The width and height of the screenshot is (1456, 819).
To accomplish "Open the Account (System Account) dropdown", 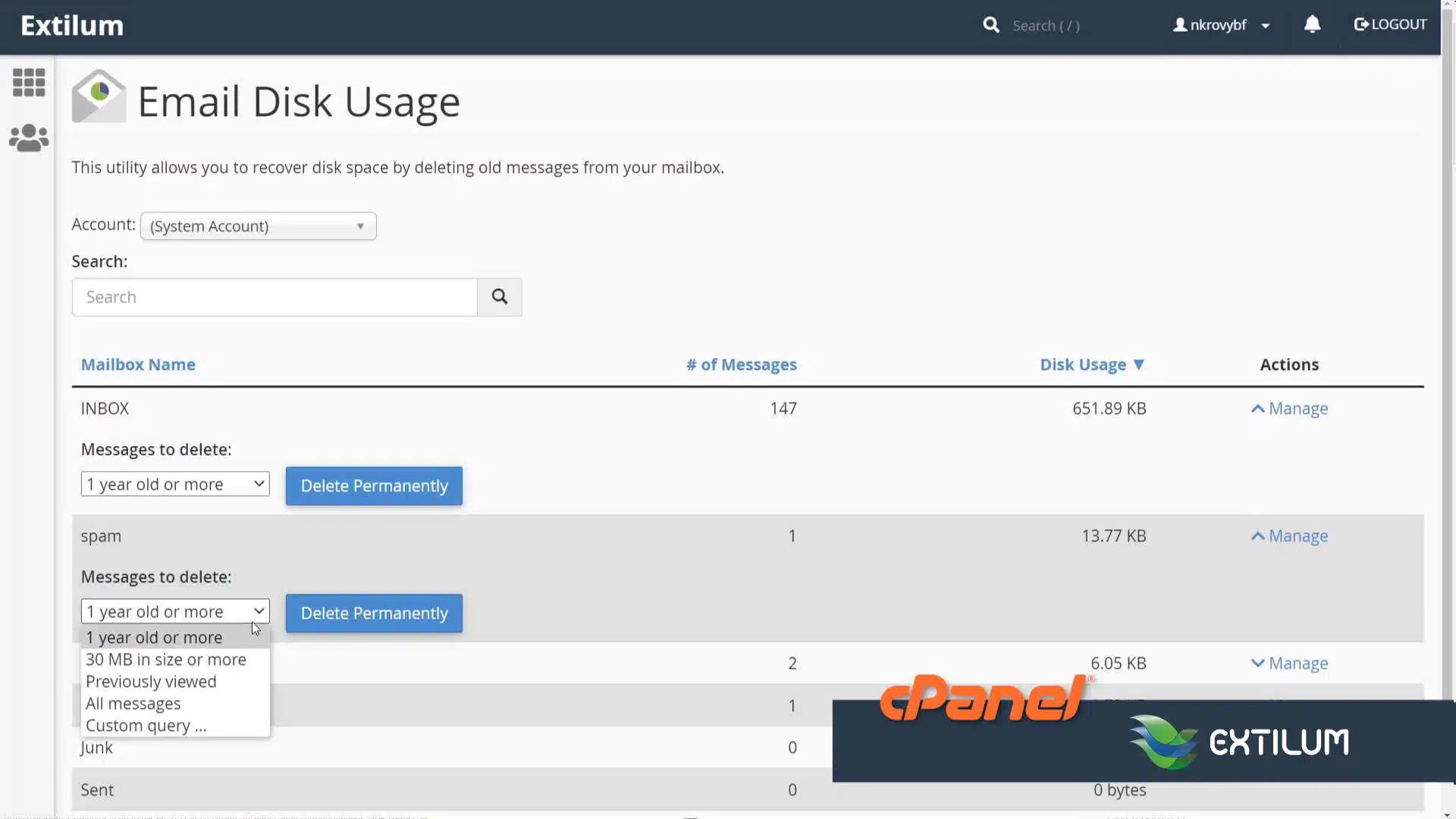I will 258,226.
